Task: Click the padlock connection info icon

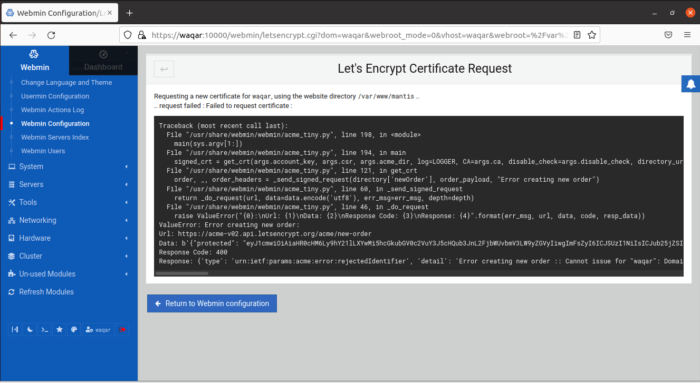Action: 142,35
